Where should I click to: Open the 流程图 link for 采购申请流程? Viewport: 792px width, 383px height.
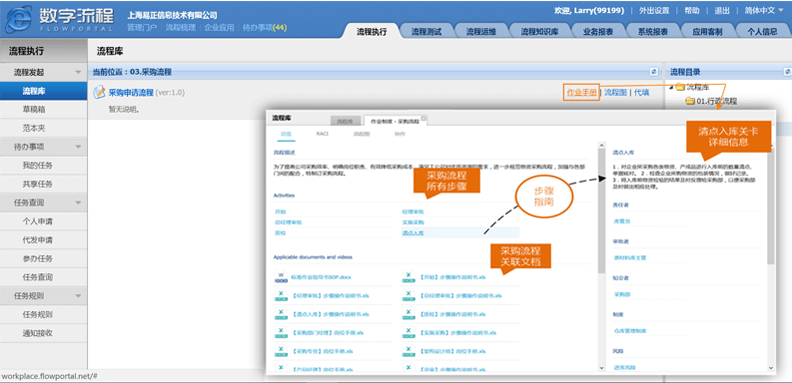tap(616, 92)
